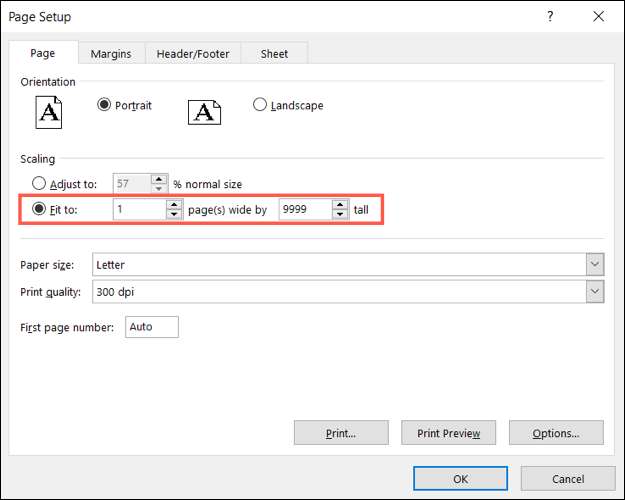Screen dimensions: 625x500
Task: Choose the Adjust to scaling option
Action: (40, 184)
